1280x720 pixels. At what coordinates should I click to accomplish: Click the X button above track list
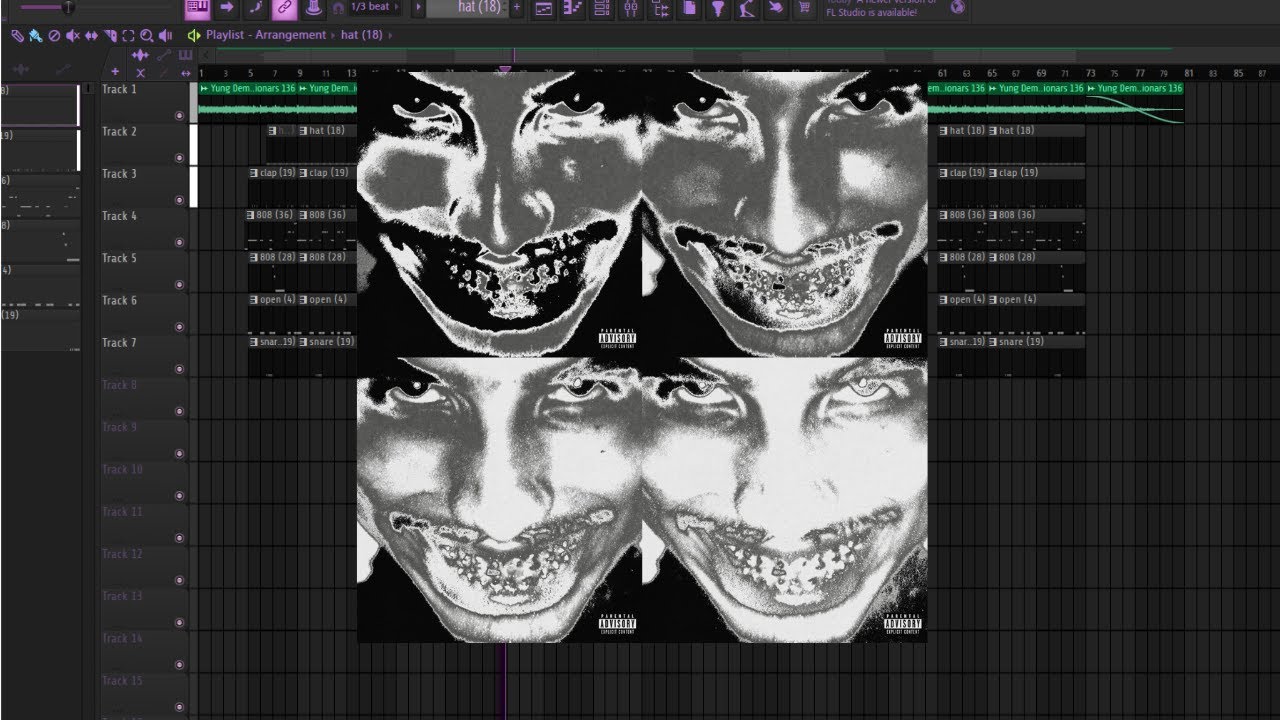[140, 72]
